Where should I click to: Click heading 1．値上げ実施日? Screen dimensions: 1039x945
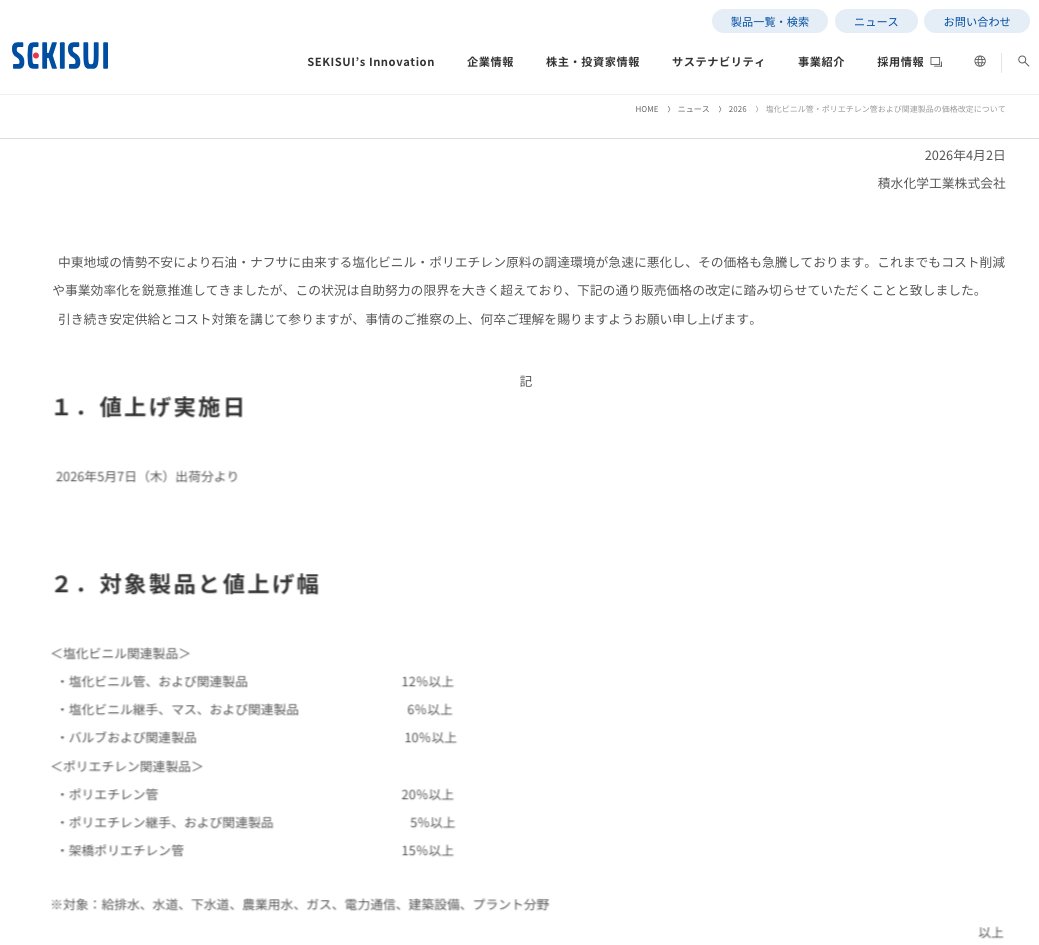(x=149, y=407)
